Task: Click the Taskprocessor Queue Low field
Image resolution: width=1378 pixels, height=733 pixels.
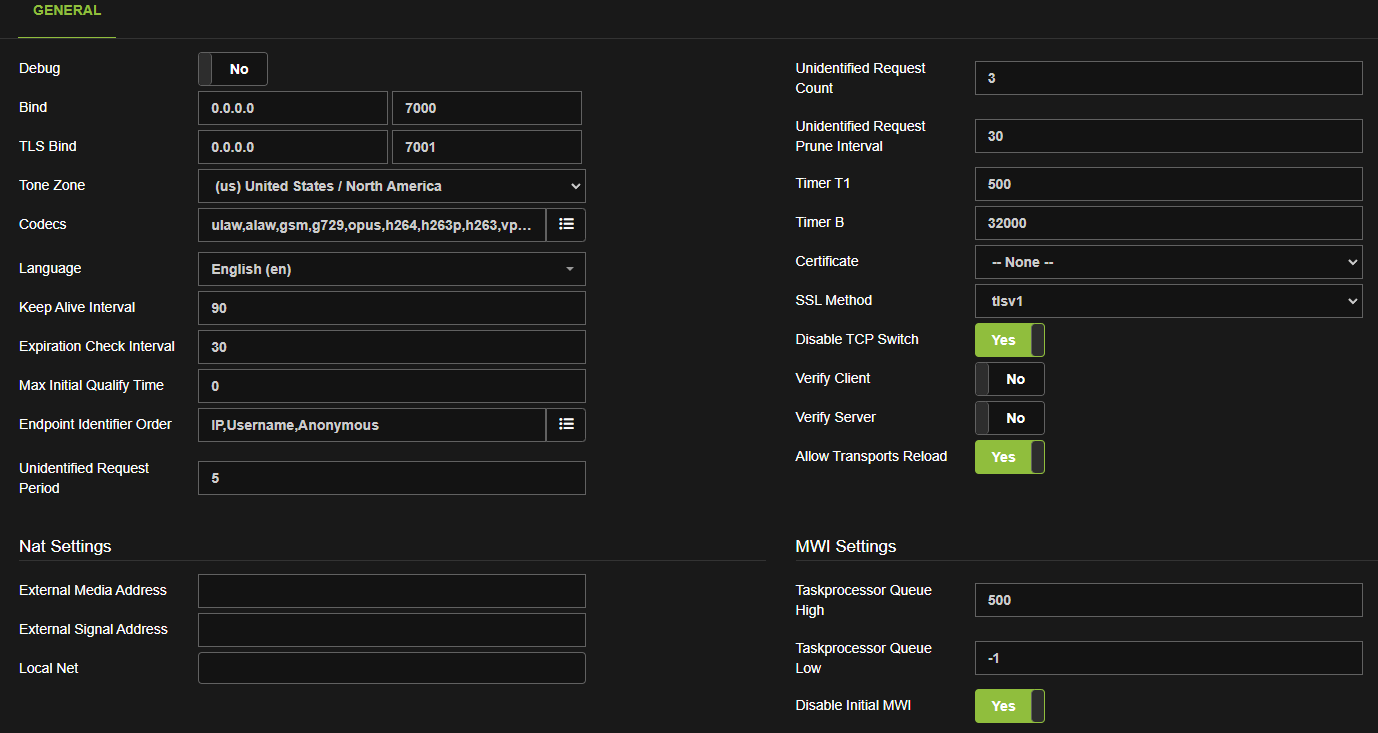Action: 1169,658
